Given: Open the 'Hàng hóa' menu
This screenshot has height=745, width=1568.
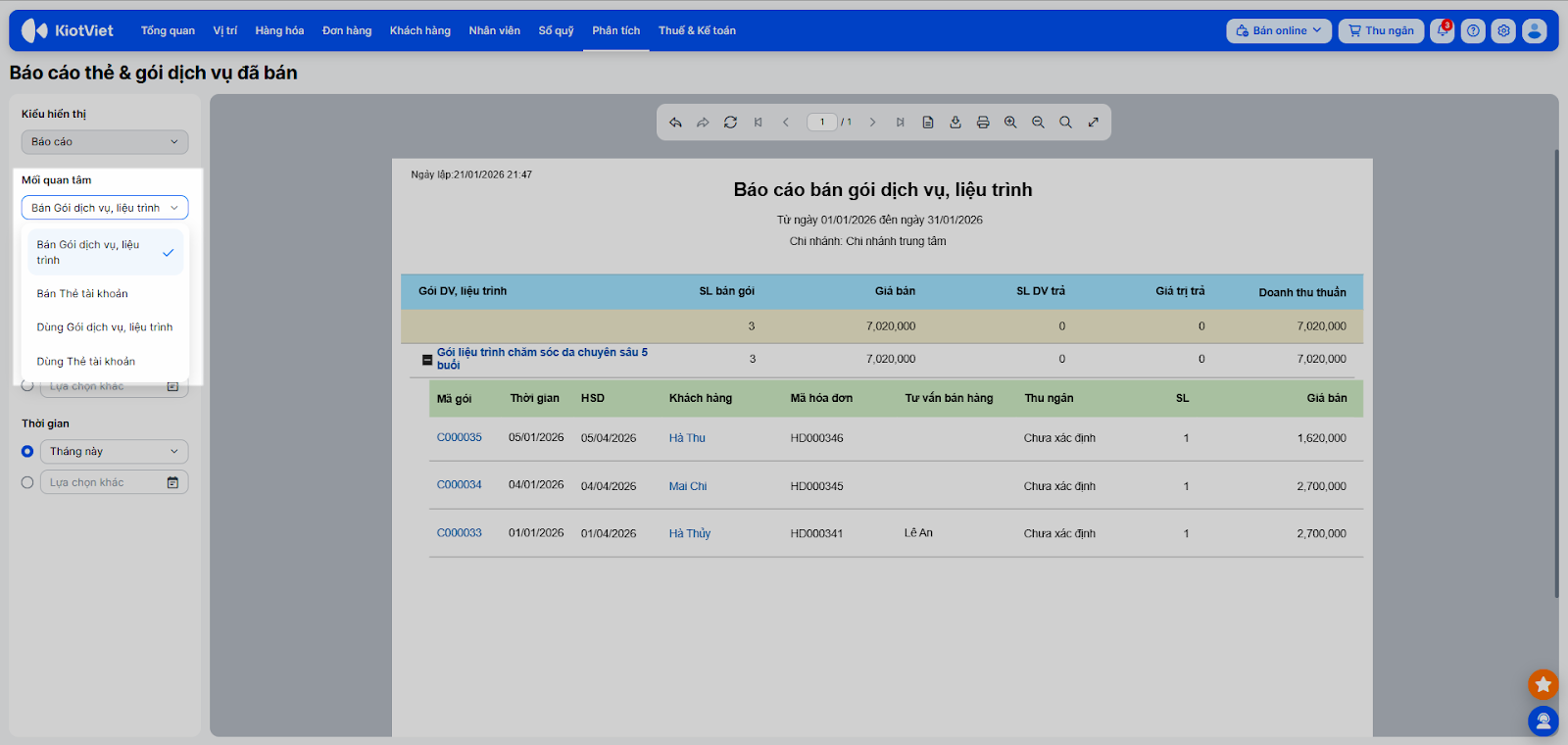Looking at the screenshot, I should pos(279,31).
